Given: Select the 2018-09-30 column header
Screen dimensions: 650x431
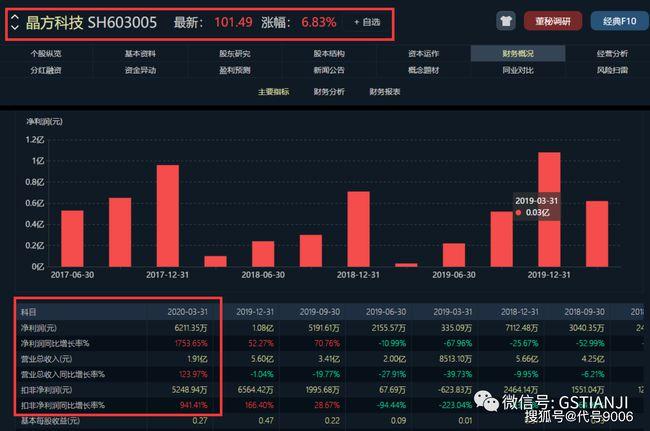Looking at the screenshot, I should (585, 312).
